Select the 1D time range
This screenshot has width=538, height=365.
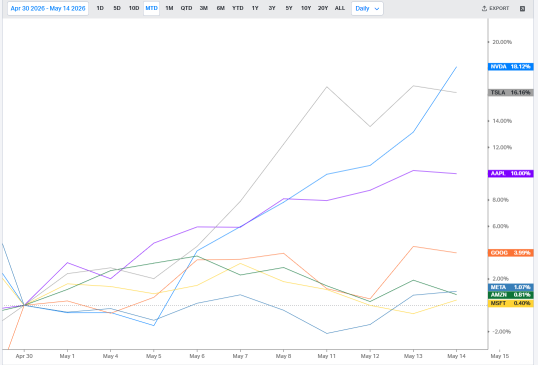click(x=100, y=8)
